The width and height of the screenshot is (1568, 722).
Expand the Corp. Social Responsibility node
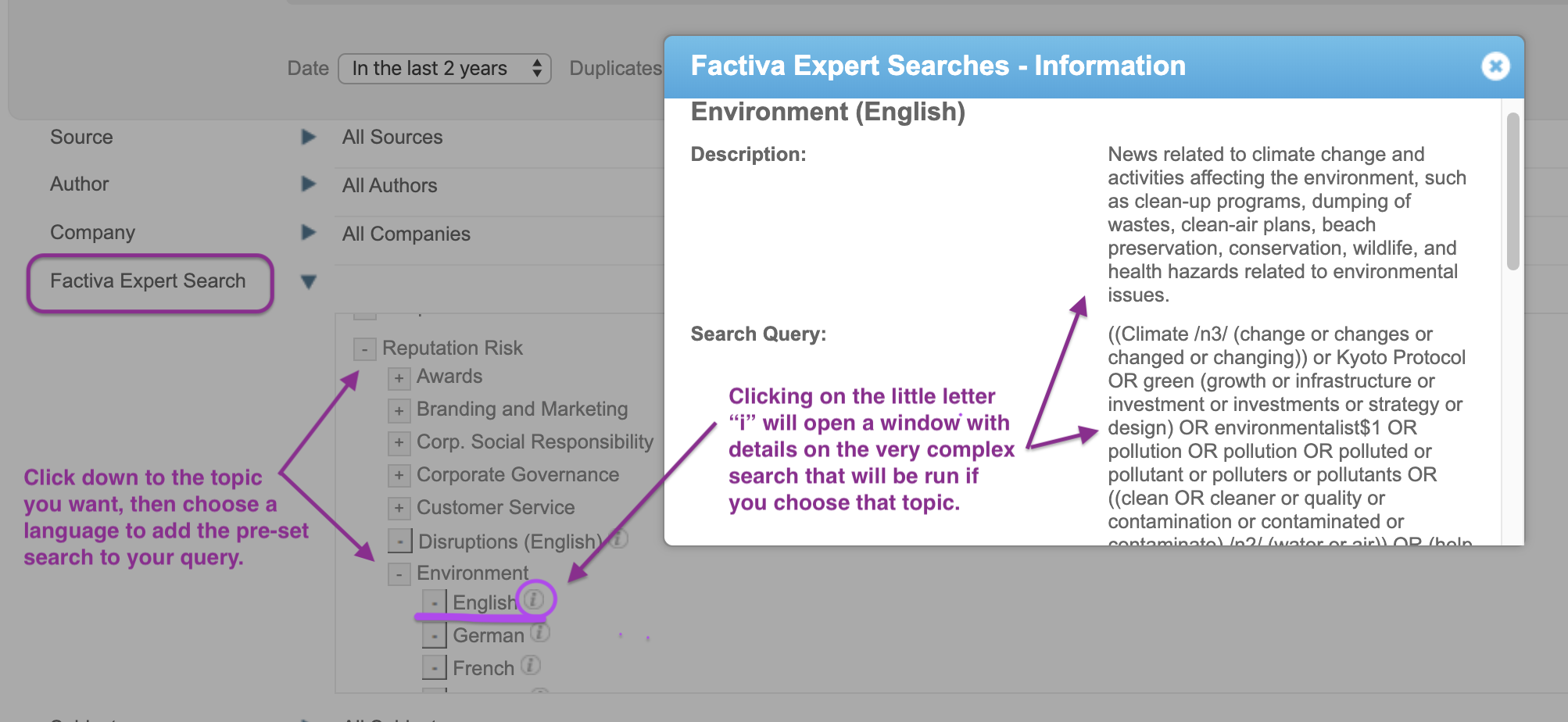pos(399,444)
